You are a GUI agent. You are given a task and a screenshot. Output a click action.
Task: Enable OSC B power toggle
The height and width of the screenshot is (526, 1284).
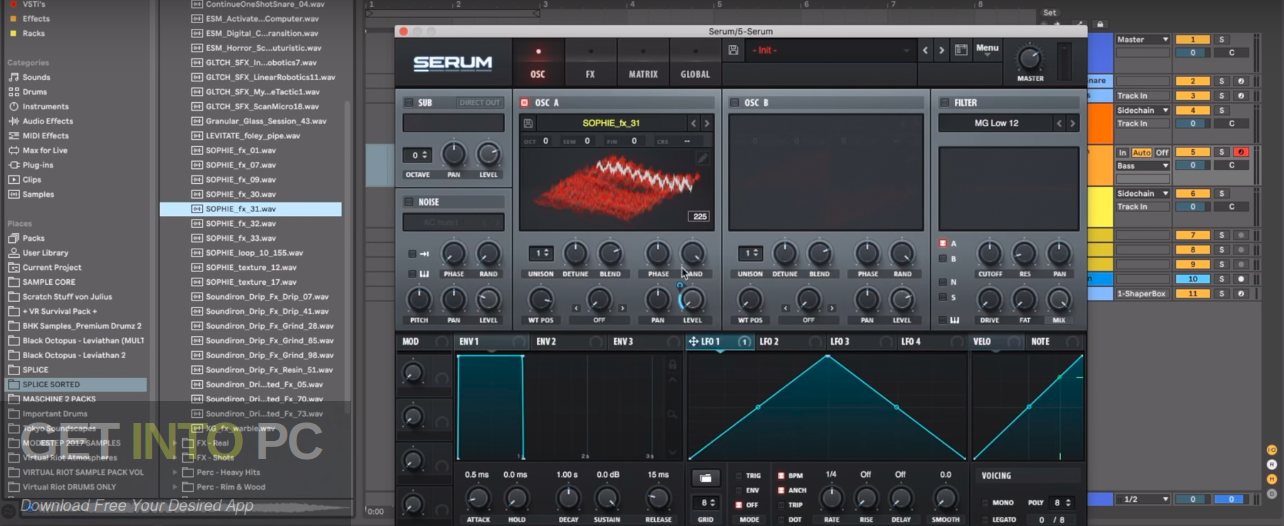(x=733, y=102)
